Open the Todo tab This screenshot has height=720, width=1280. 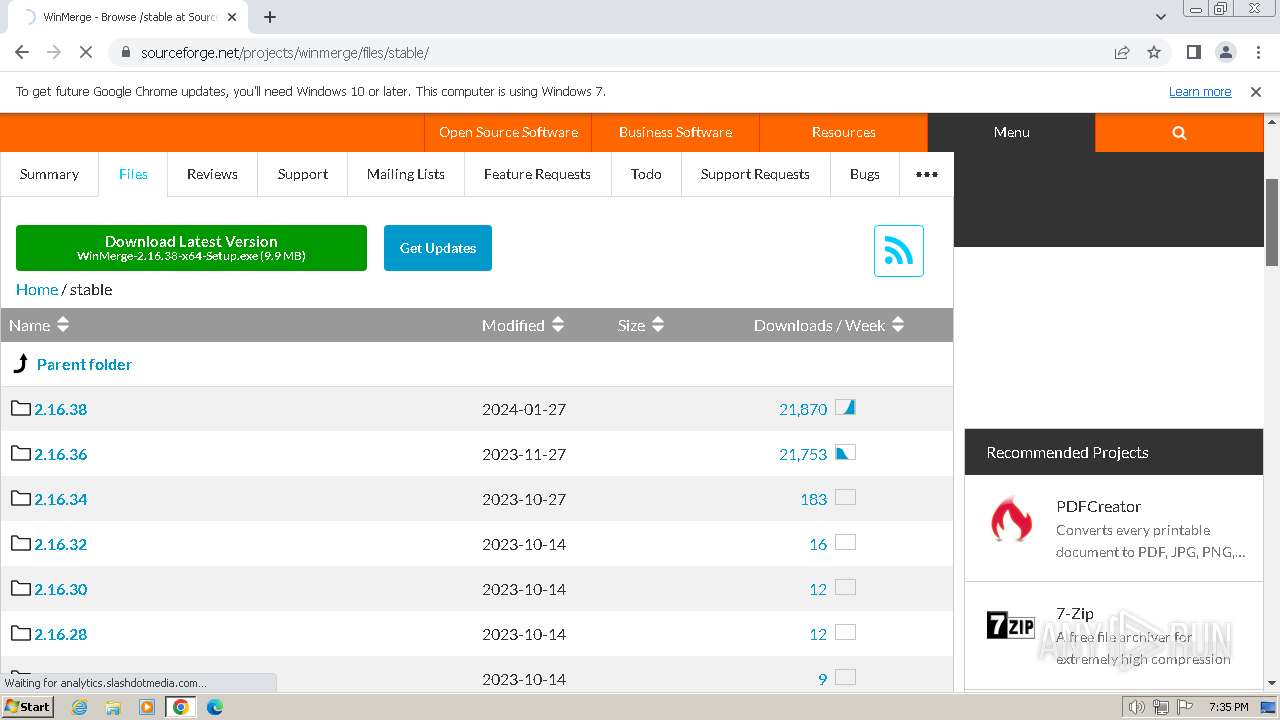tap(646, 174)
